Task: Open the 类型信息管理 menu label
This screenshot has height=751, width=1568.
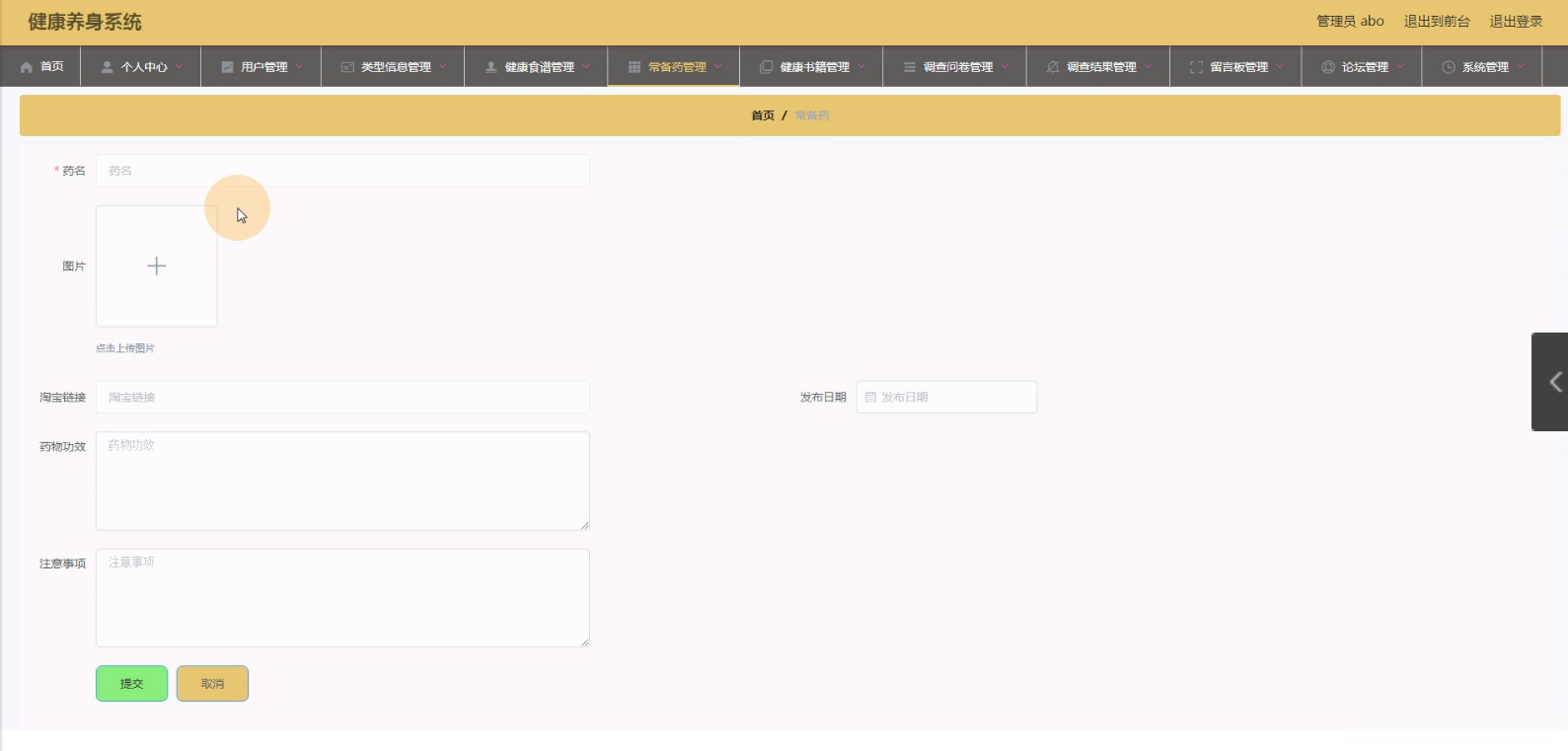Action: [396, 67]
